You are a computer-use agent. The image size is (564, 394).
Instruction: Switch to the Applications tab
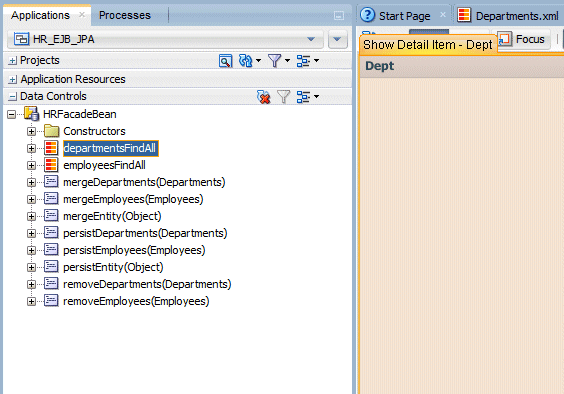click(40, 15)
